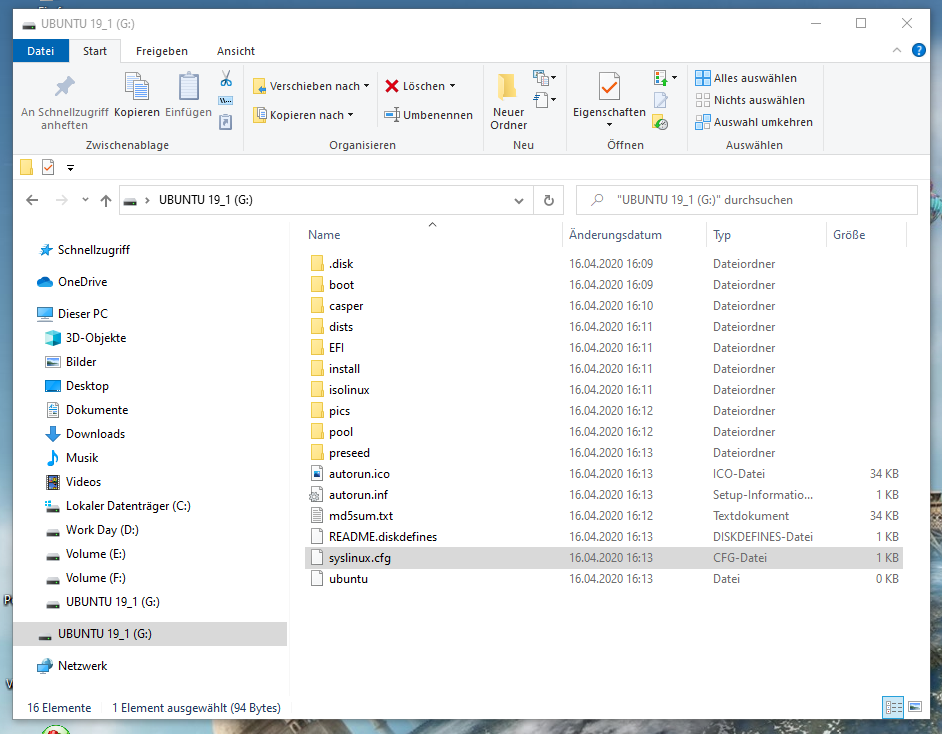
Task: Click the properties icon in quick access toolbar
Action: click(48, 168)
